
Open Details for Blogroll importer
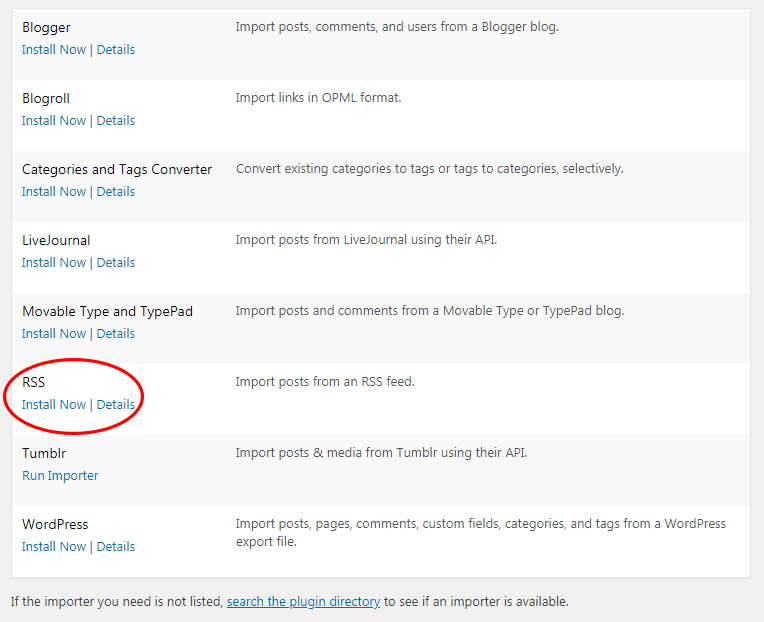click(x=115, y=121)
